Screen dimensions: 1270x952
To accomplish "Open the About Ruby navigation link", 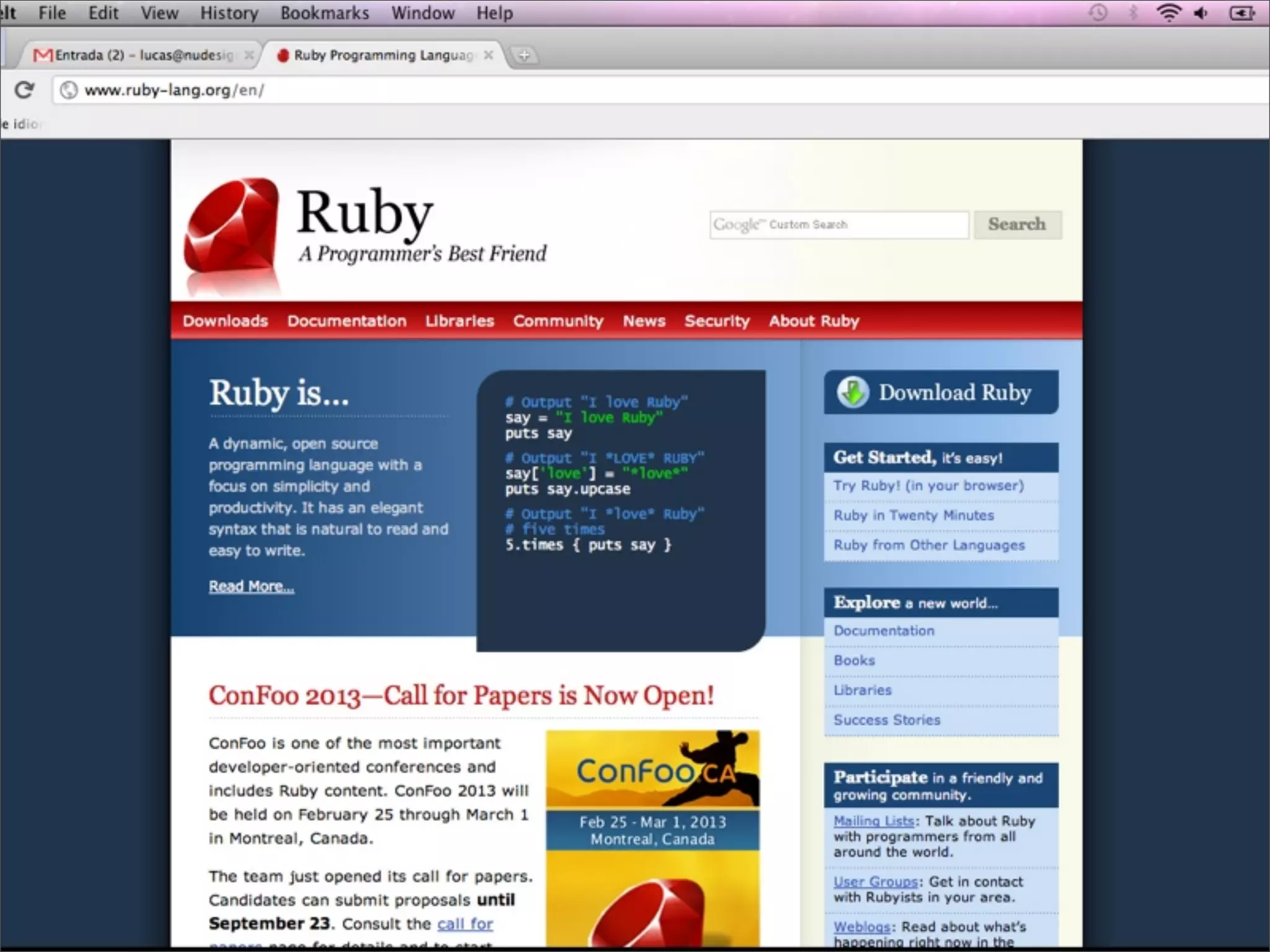I will point(814,321).
